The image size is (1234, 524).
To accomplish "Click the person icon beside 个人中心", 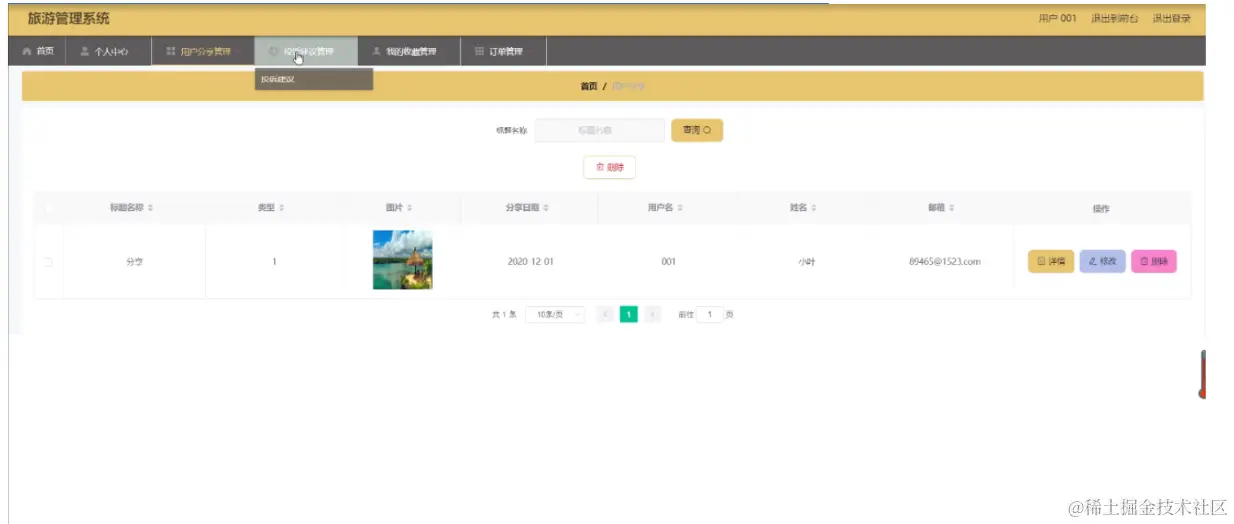I will [x=85, y=51].
